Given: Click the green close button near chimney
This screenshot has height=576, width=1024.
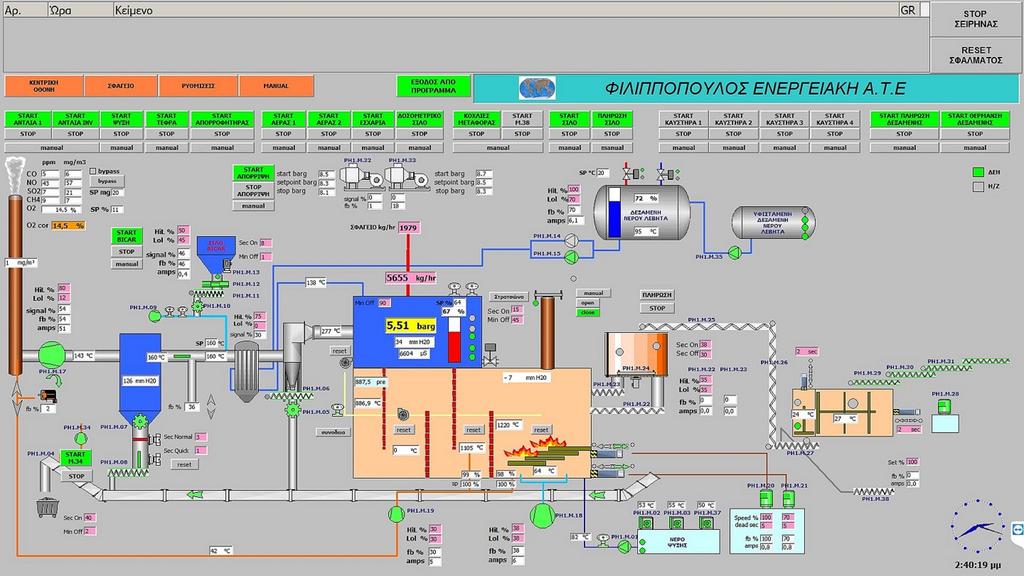Looking at the screenshot, I should 588,312.
